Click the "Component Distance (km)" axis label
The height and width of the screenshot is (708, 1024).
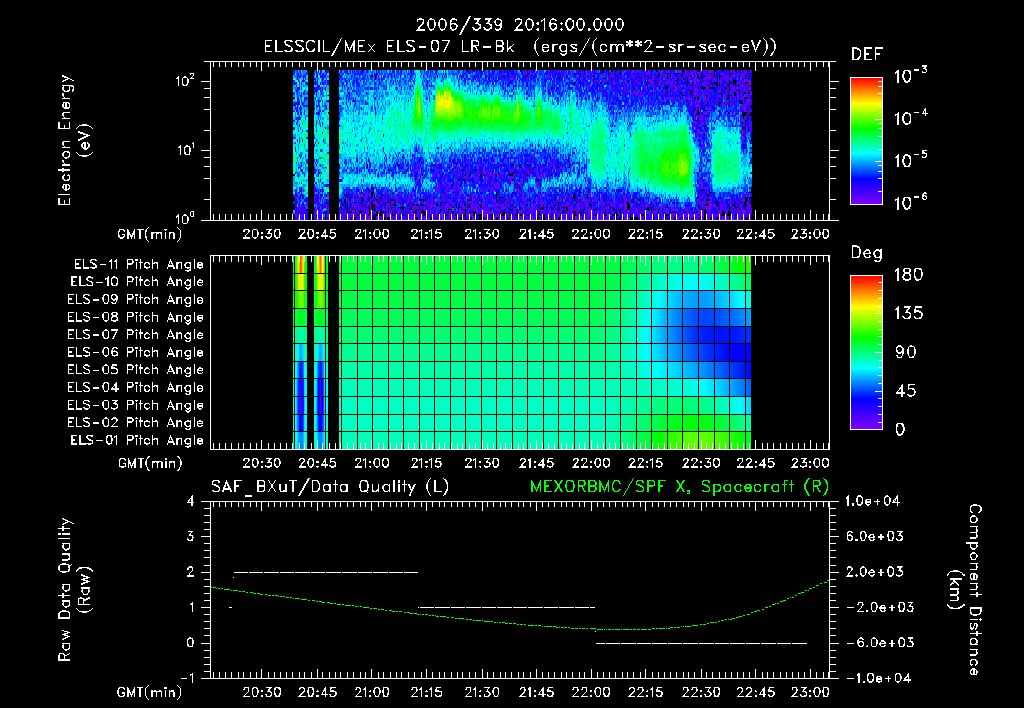click(965, 590)
